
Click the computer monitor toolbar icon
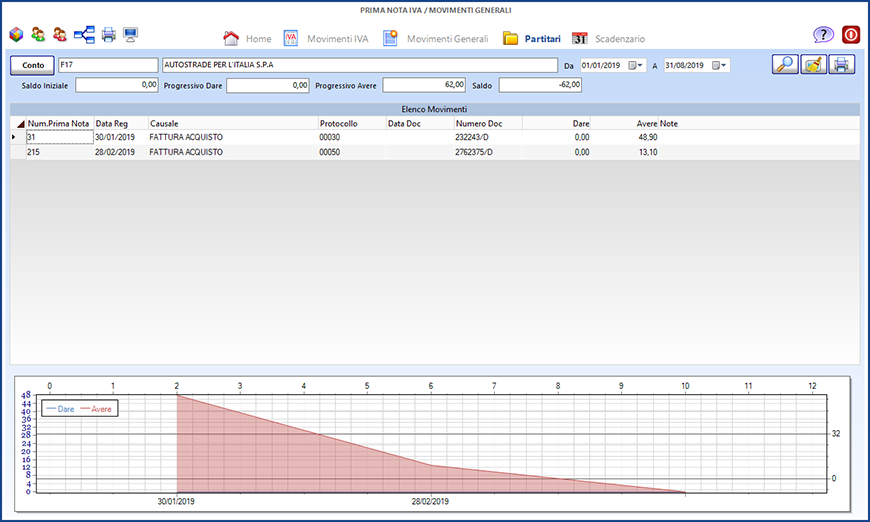coord(130,35)
